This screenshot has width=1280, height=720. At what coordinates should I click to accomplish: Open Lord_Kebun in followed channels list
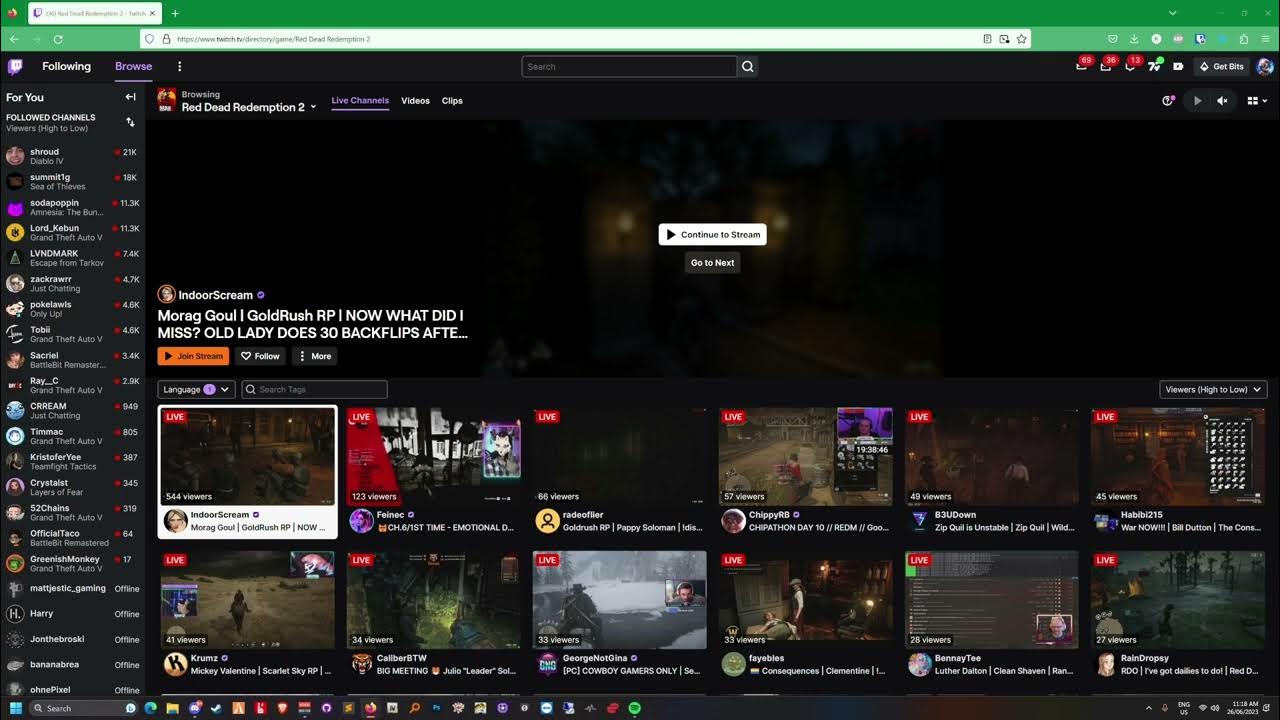click(x=72, y=233)
